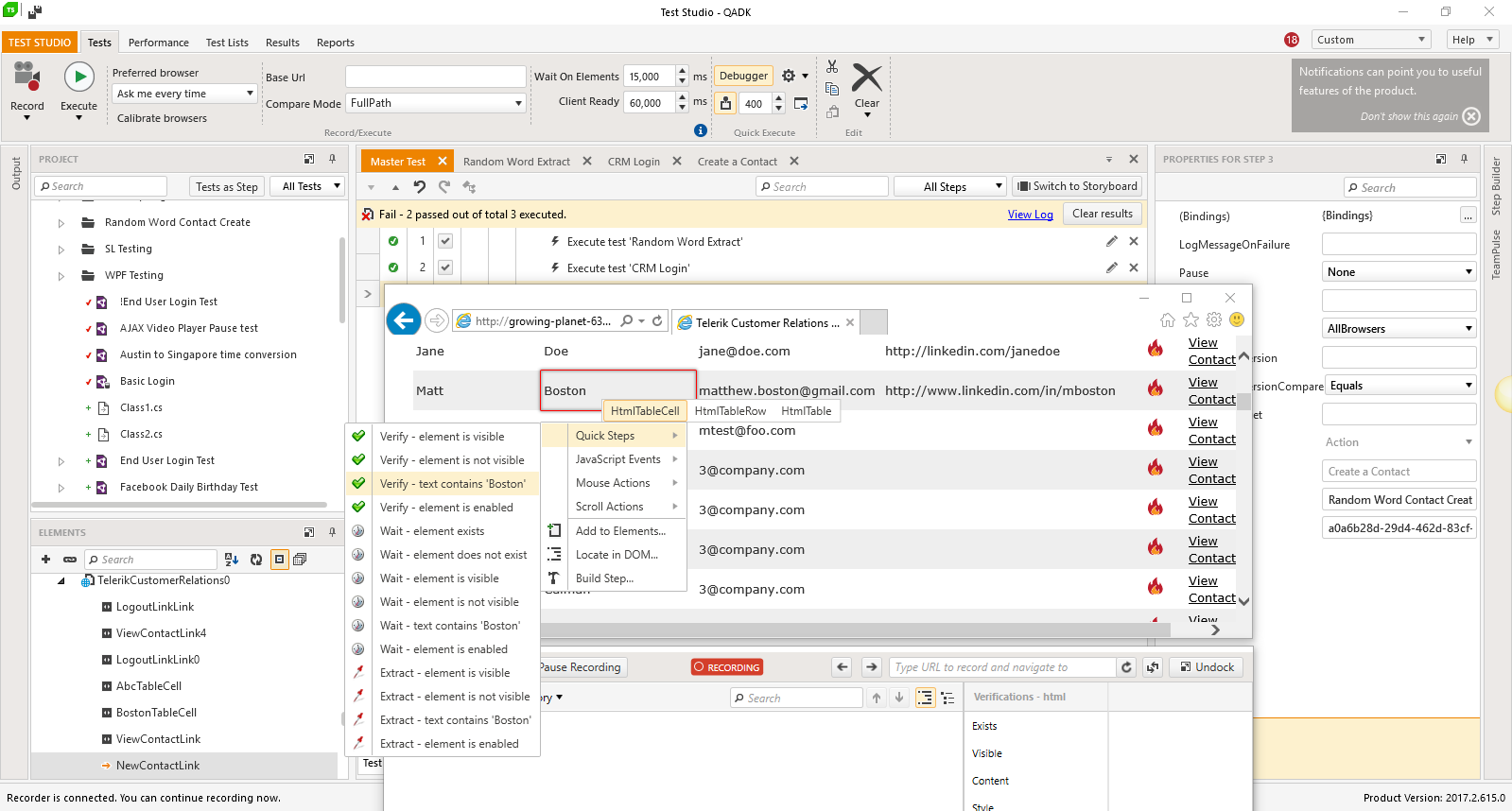Click the blue back arrow in browser window
The width and height of the screenshot is (1512, 811).
tap(404, 320)
